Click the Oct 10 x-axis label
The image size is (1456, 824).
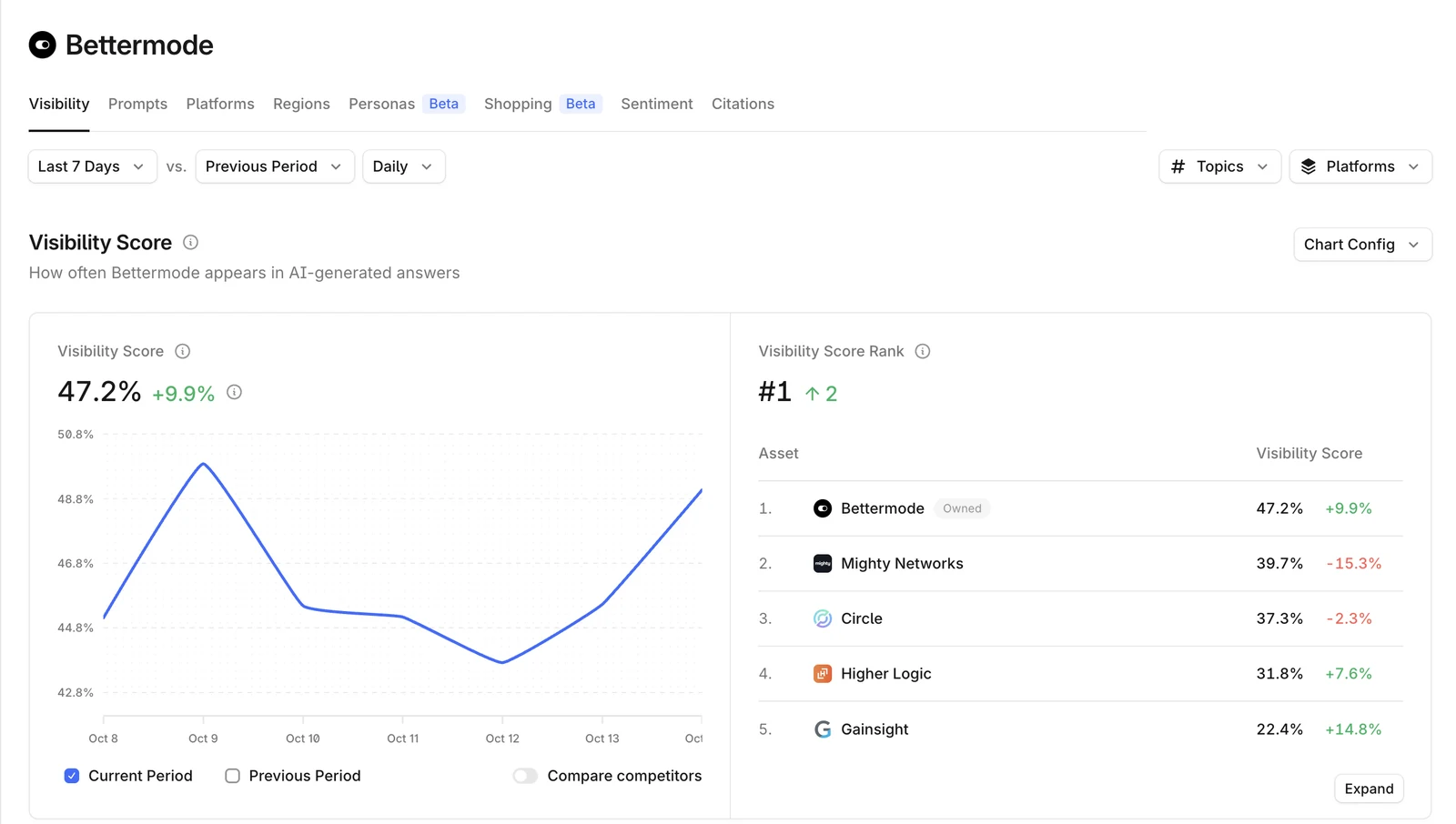click(x=303, y=739)
